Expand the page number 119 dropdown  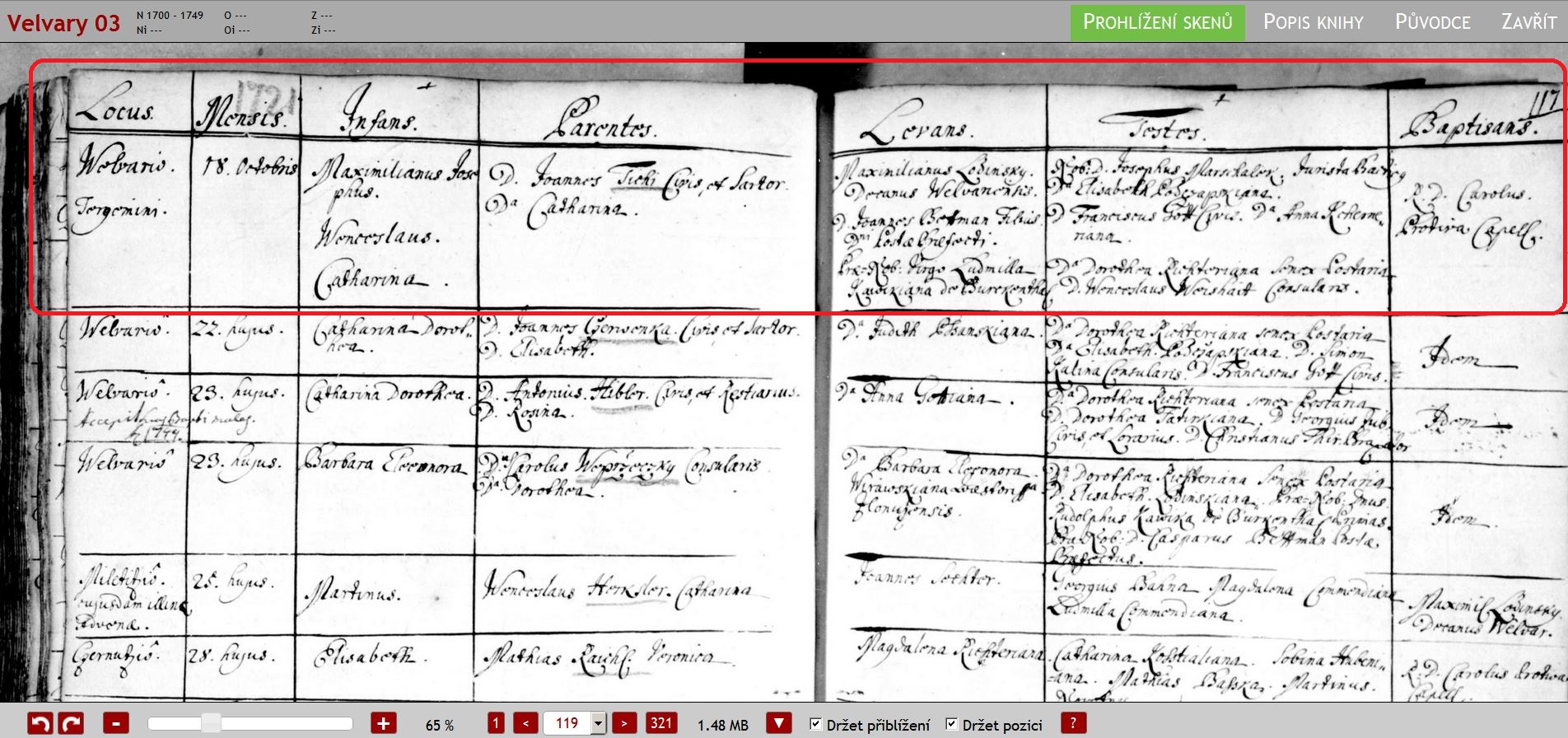tap(599, 724)
